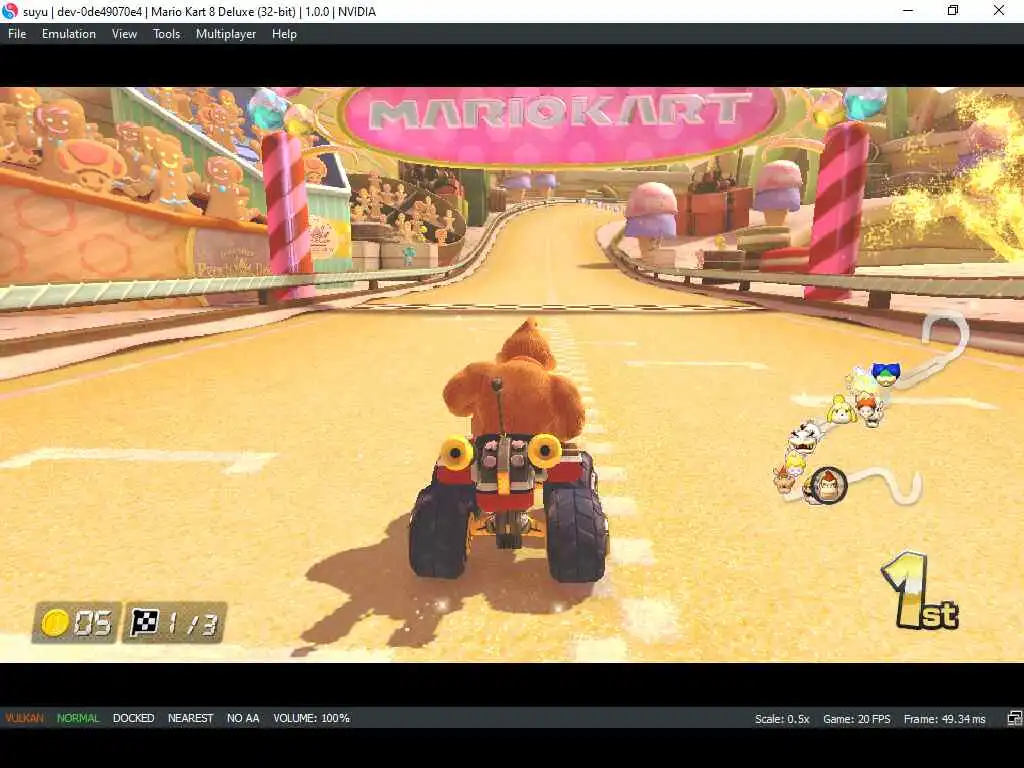1024x768 pixels.
Task: Click the Frame: 49.34 ms readout
Action: point(944,719)
